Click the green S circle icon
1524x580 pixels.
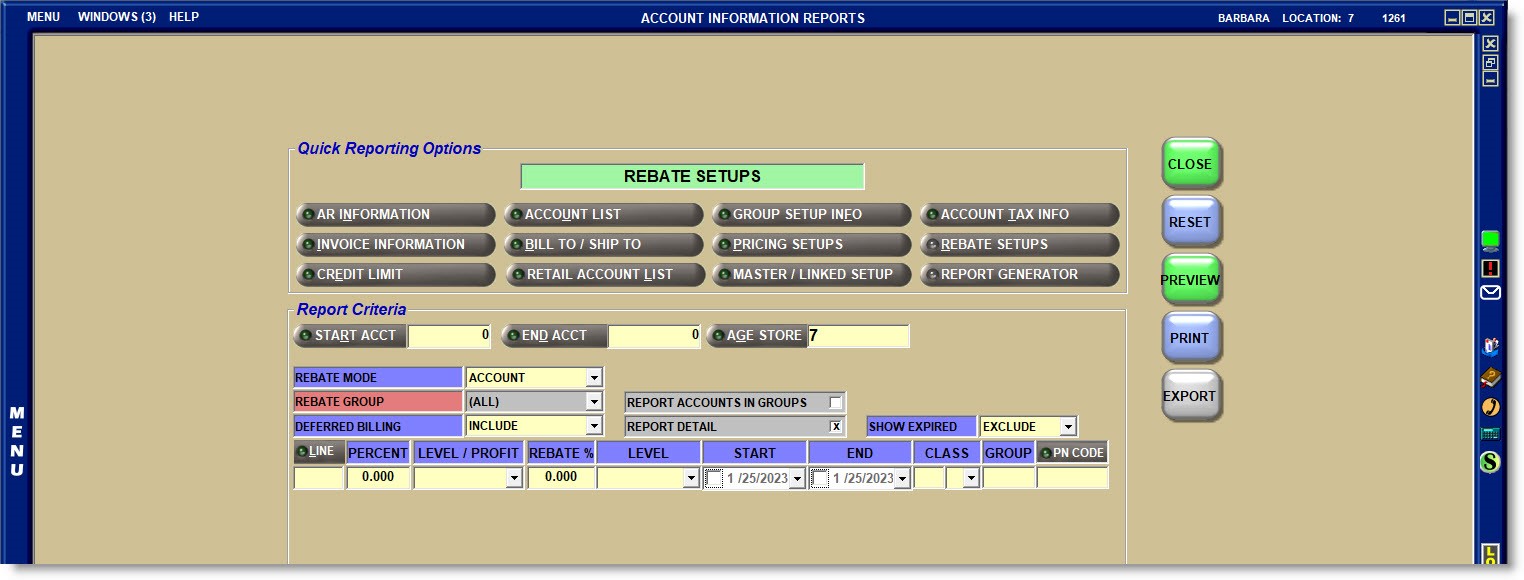(x=1490, y=463)
